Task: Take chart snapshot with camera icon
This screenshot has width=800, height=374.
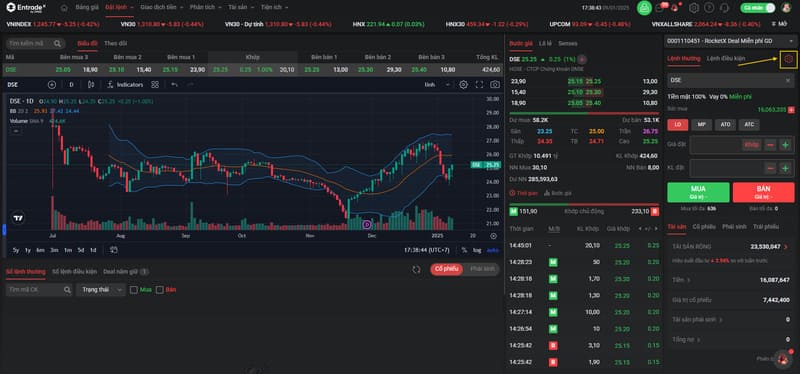Action: coord(495,85)
